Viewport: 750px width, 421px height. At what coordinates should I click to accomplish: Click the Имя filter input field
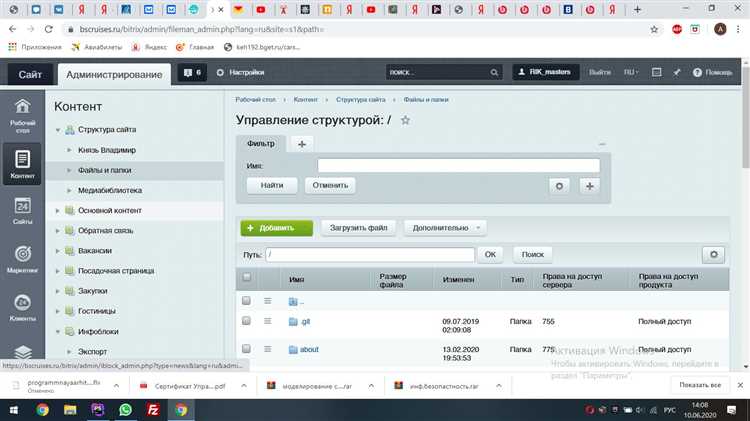click(459, 166)
